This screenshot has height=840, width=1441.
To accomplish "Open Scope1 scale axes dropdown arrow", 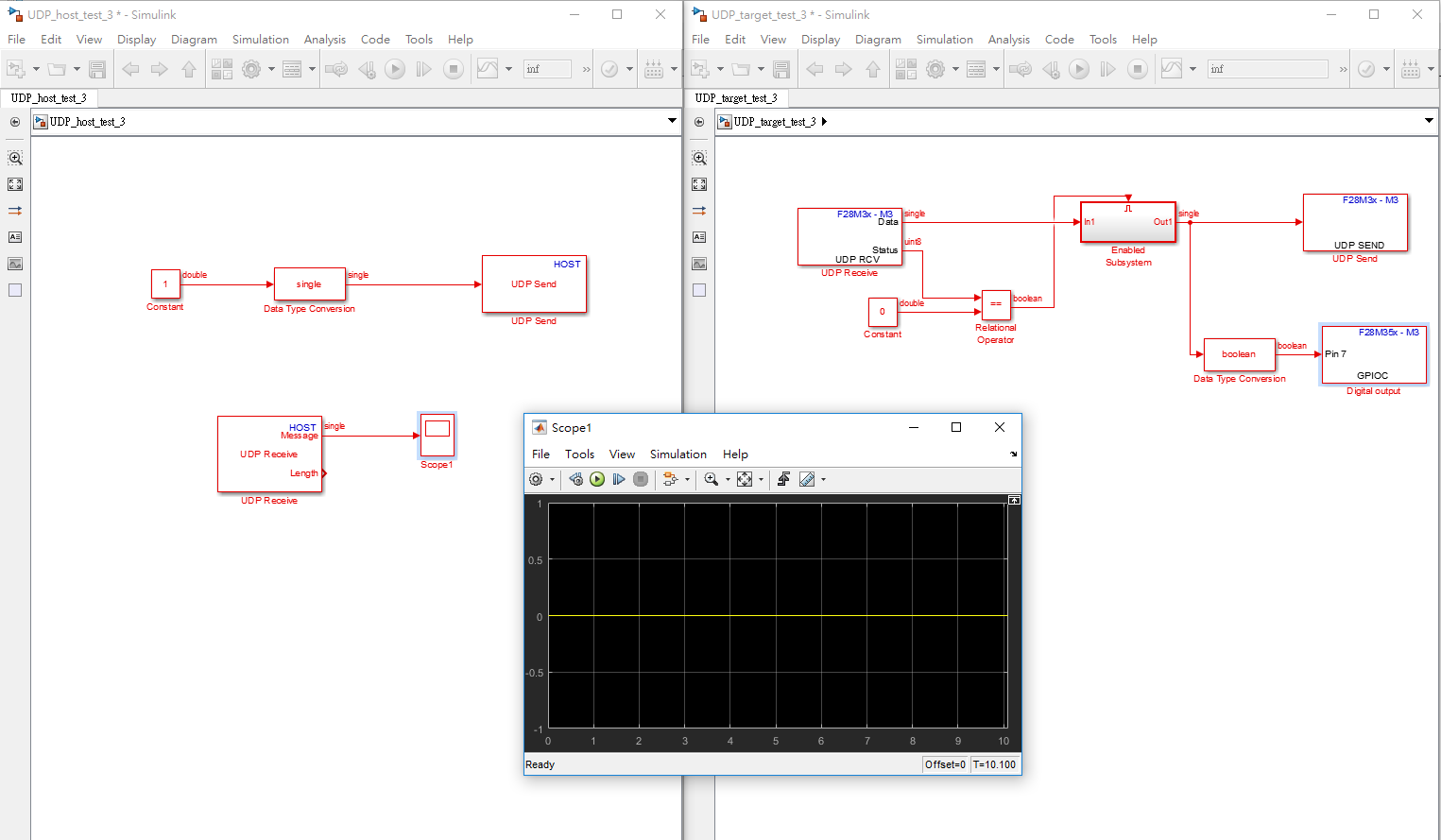I will coord(761,479).
